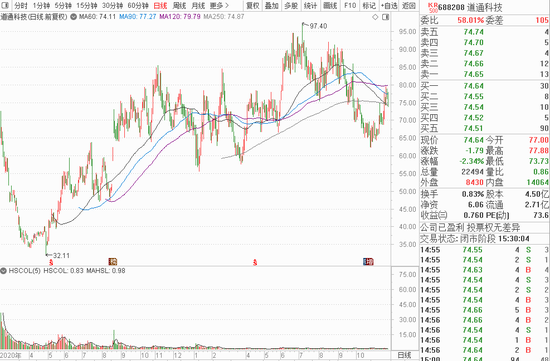The width and height of the screenshot is (550, 361).
Task: Toggle the right info panel icon
Action: pos(385,17)
